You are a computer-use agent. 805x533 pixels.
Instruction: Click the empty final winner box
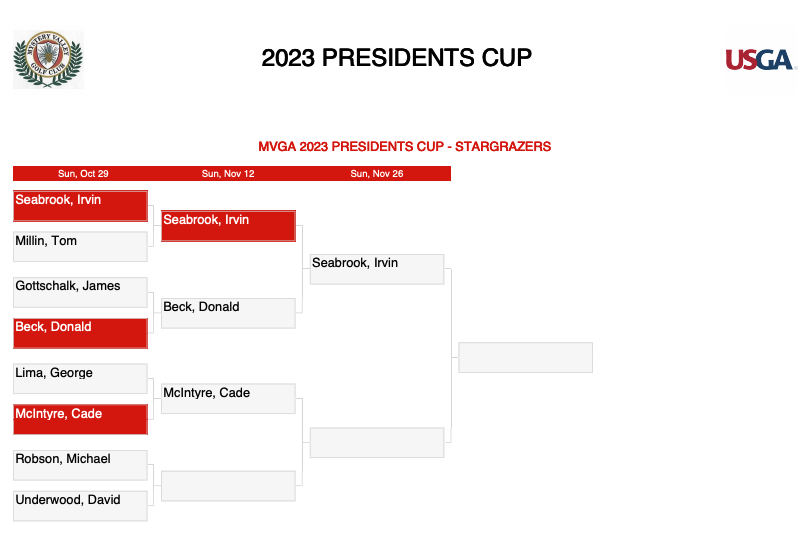[525, 357]
